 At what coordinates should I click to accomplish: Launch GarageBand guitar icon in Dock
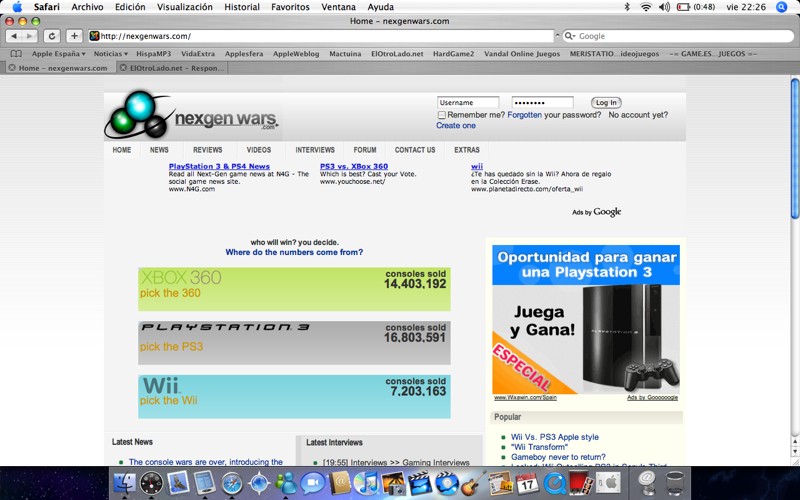click(x=473, y=483)
